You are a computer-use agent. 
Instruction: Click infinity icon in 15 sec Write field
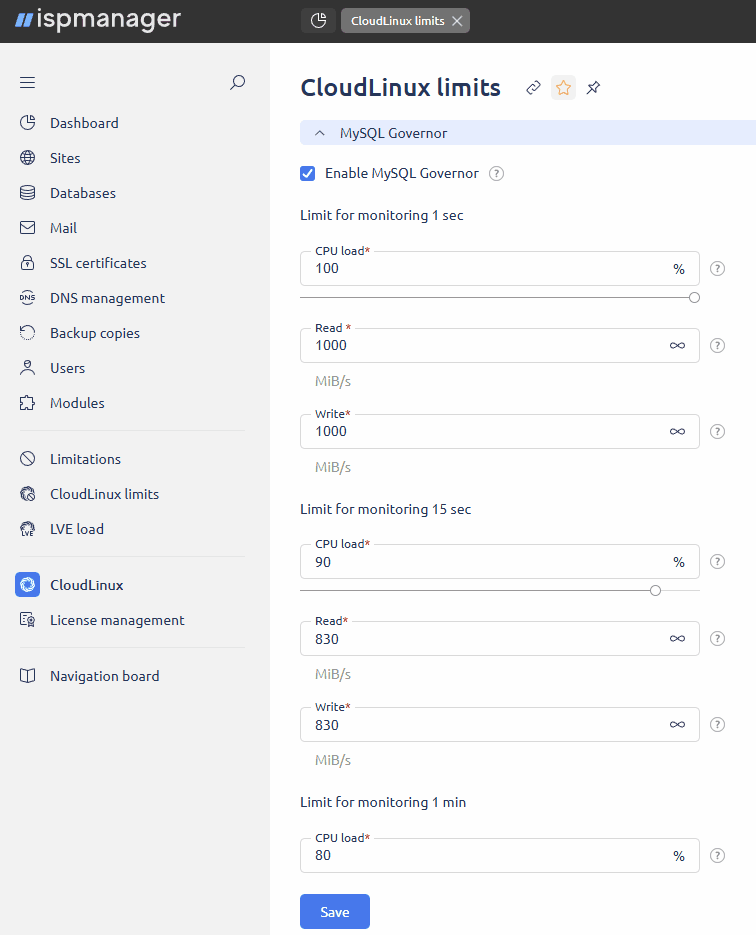coord(677,725)
